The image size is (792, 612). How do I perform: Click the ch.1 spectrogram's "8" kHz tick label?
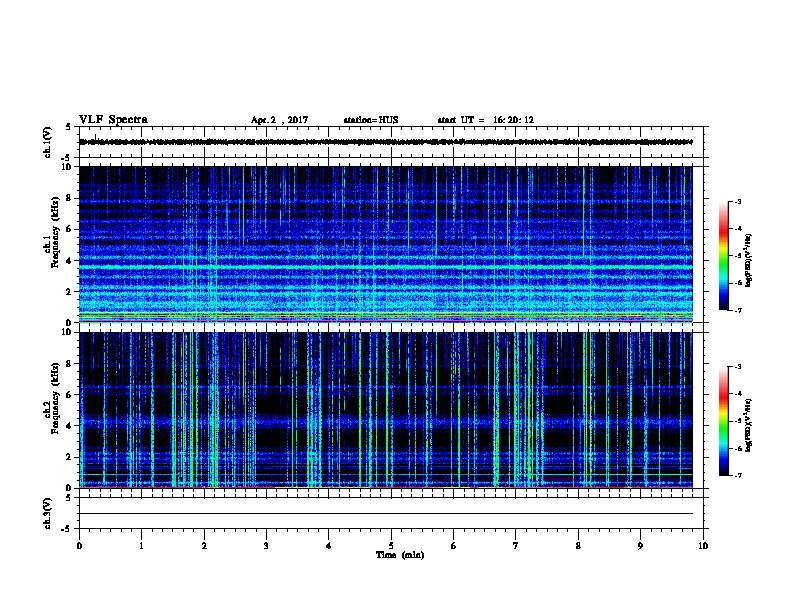(x=69, y=198)
